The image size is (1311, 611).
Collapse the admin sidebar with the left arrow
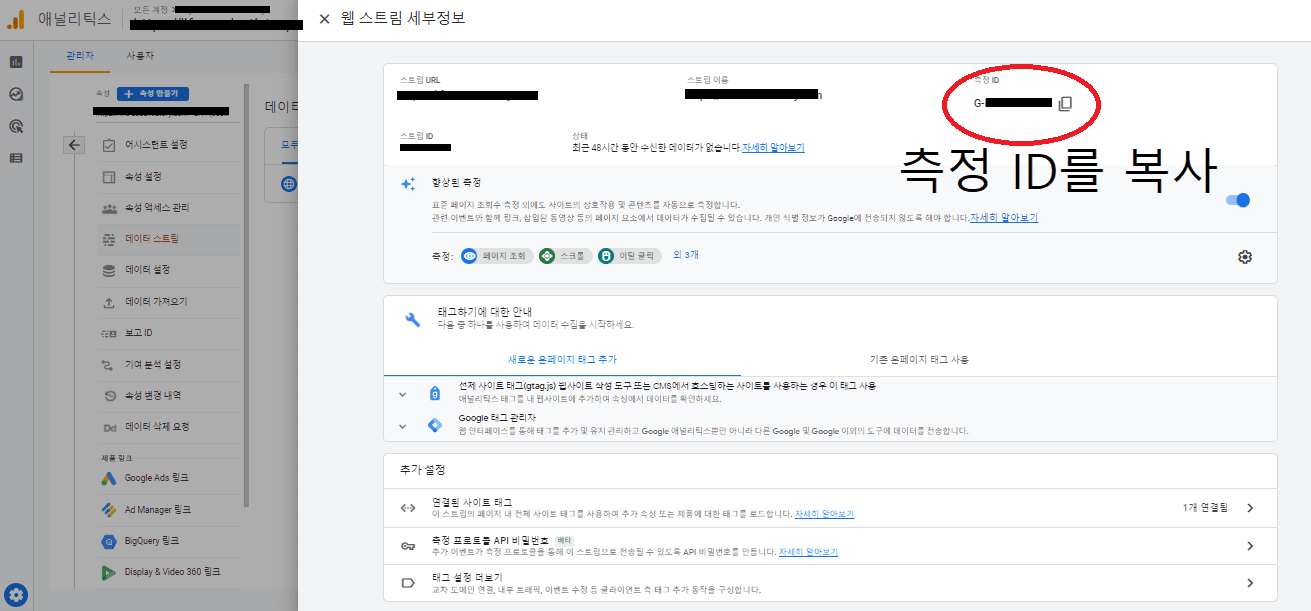pos(74,144)
